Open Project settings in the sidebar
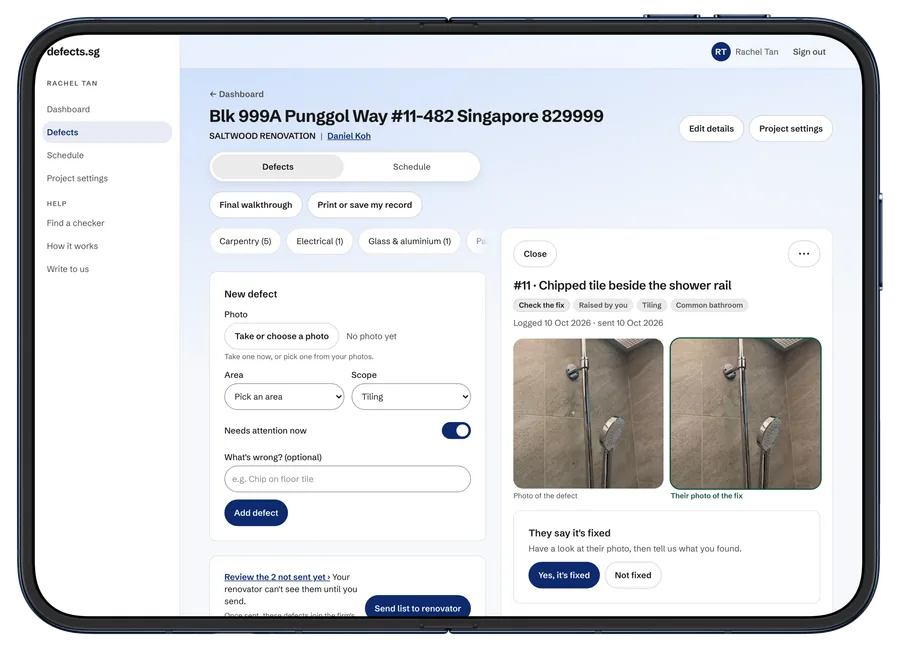The height and width of the screenshot is (651, 897). coord(77,178)
